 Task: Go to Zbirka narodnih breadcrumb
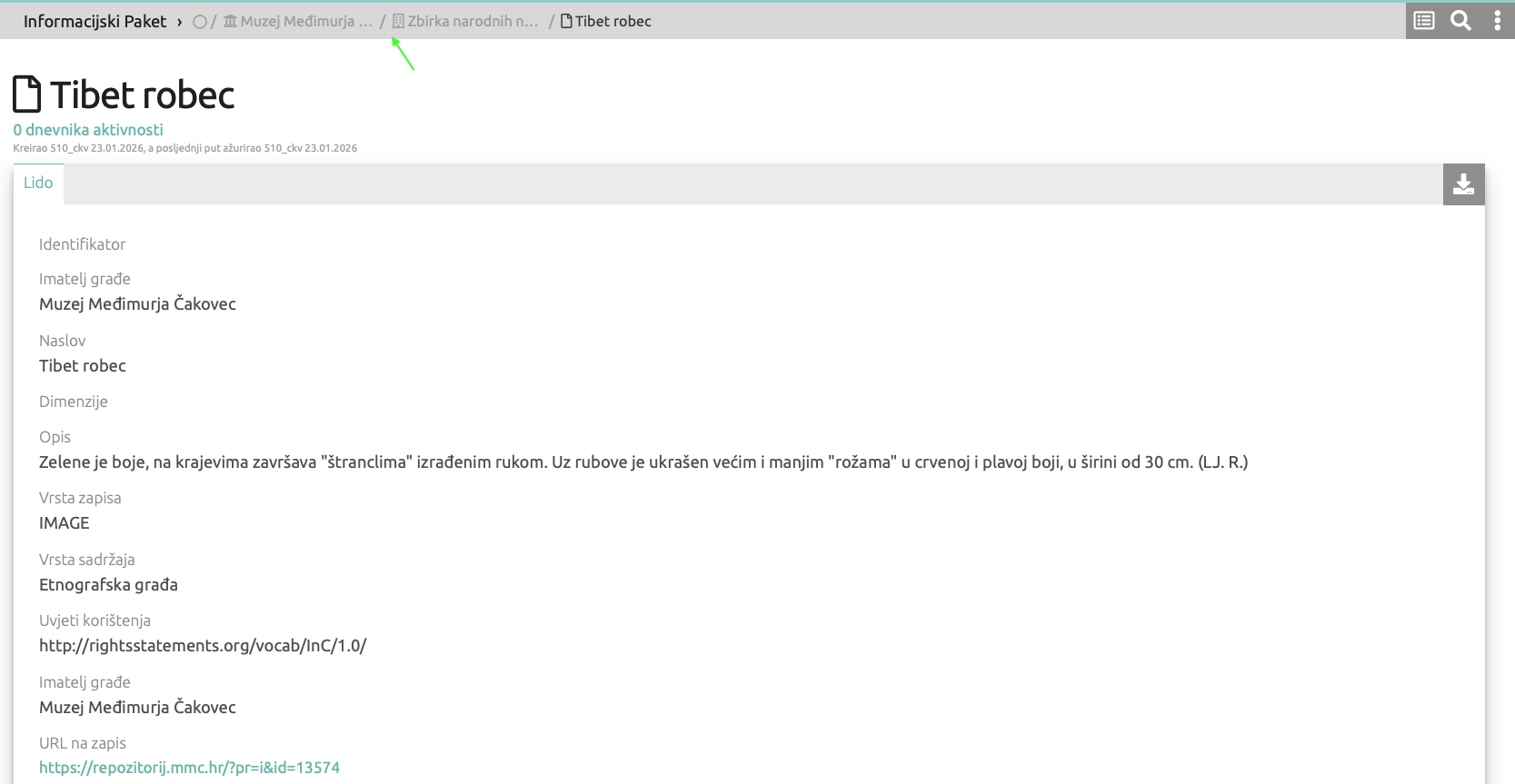(464, 21)
